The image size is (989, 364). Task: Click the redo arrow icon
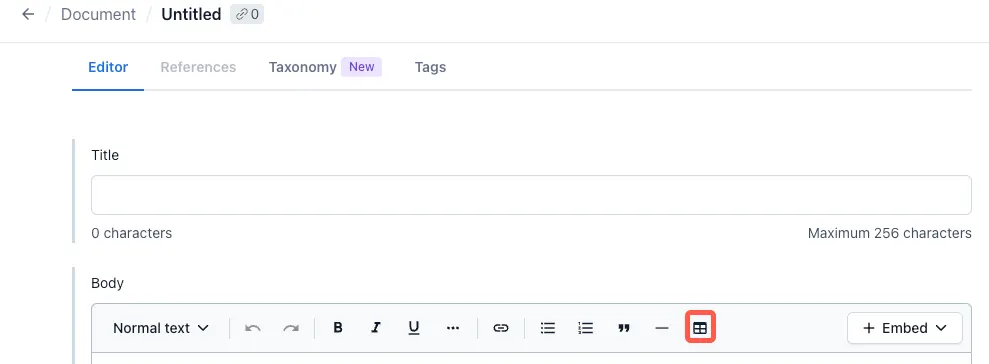click(x=291, y=328)
